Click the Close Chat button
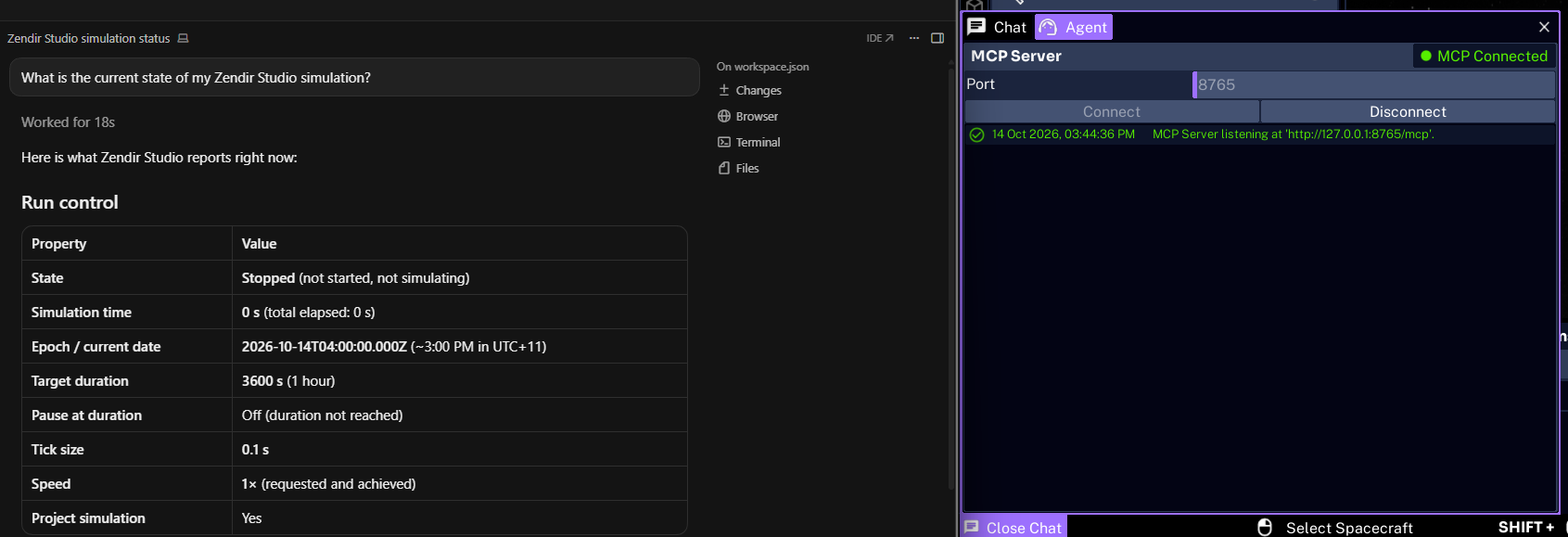 tap(1013, 527)
